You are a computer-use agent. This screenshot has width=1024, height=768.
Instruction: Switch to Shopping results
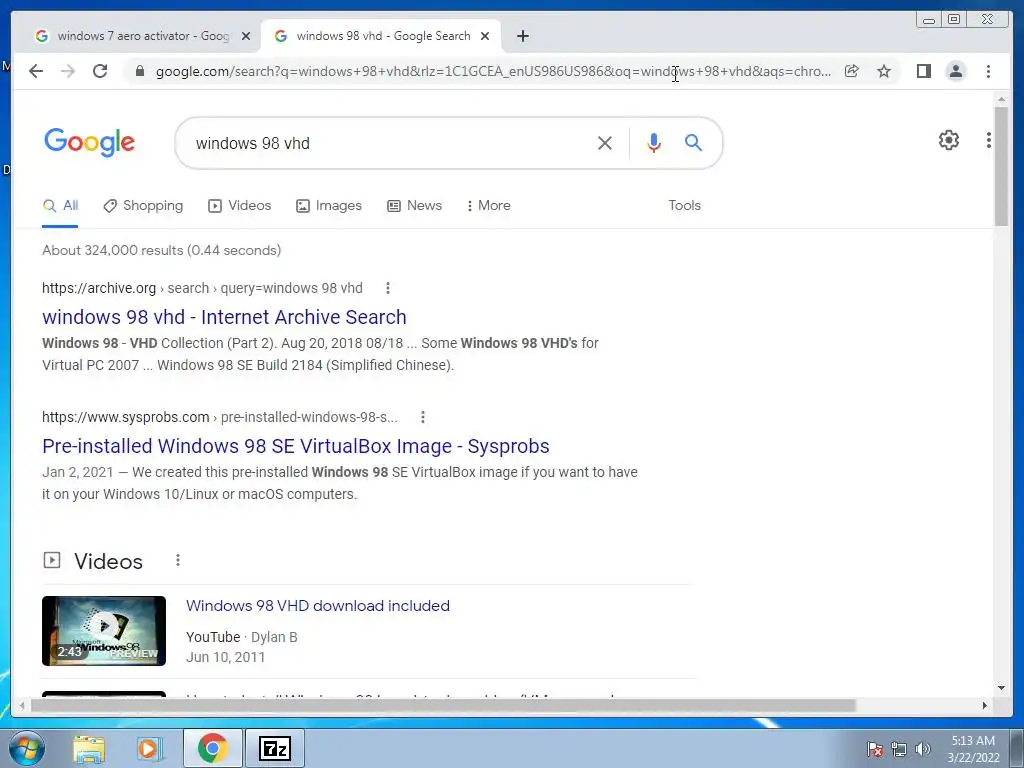(x=143, y=206)
